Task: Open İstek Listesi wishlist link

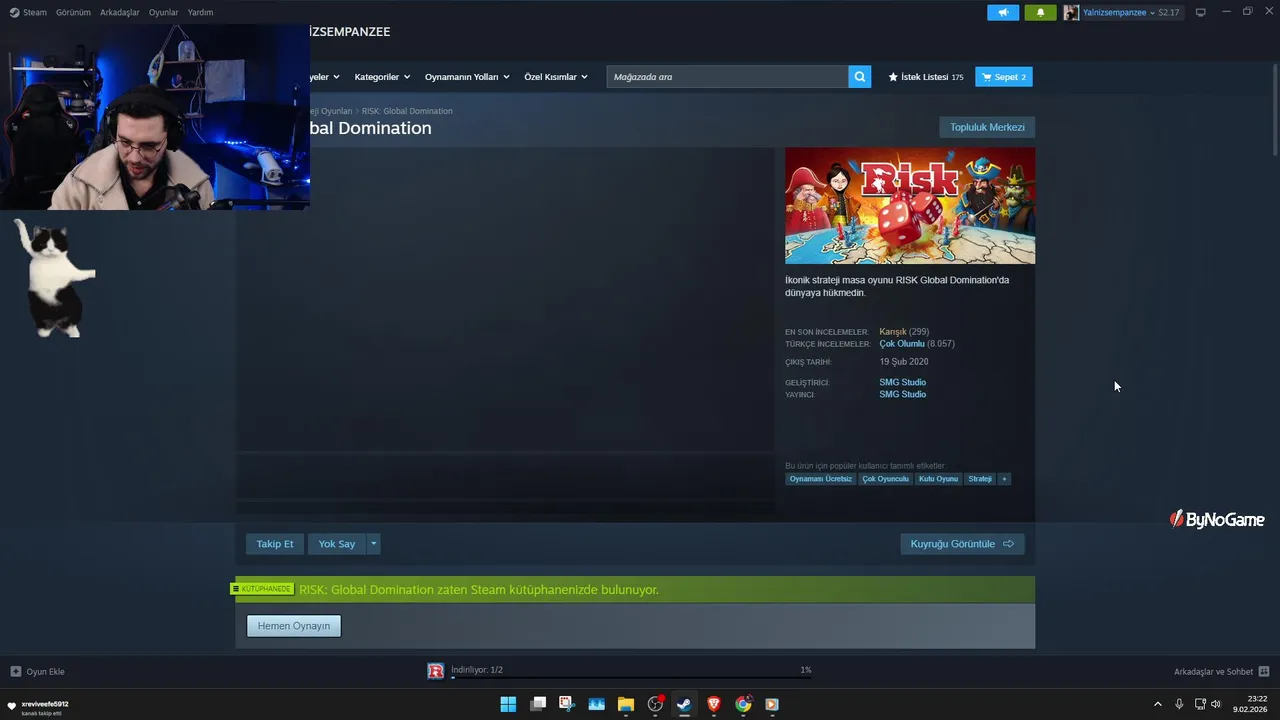Action: click(x=926, y=77)
